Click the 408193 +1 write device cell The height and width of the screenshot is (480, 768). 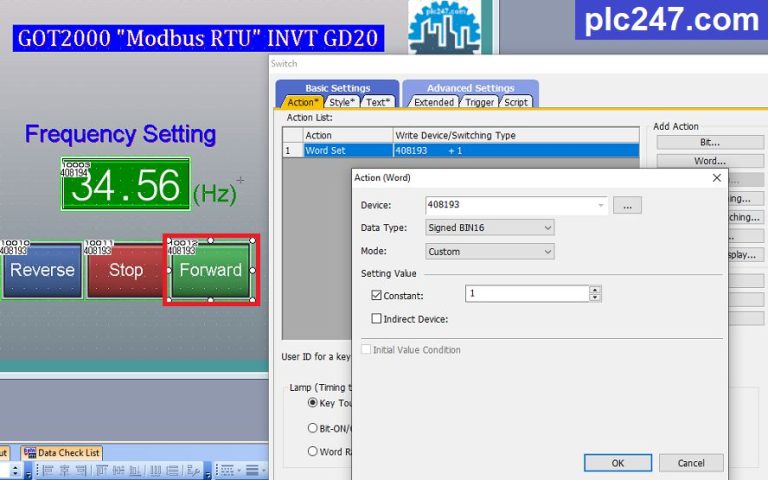coord(516,150)
